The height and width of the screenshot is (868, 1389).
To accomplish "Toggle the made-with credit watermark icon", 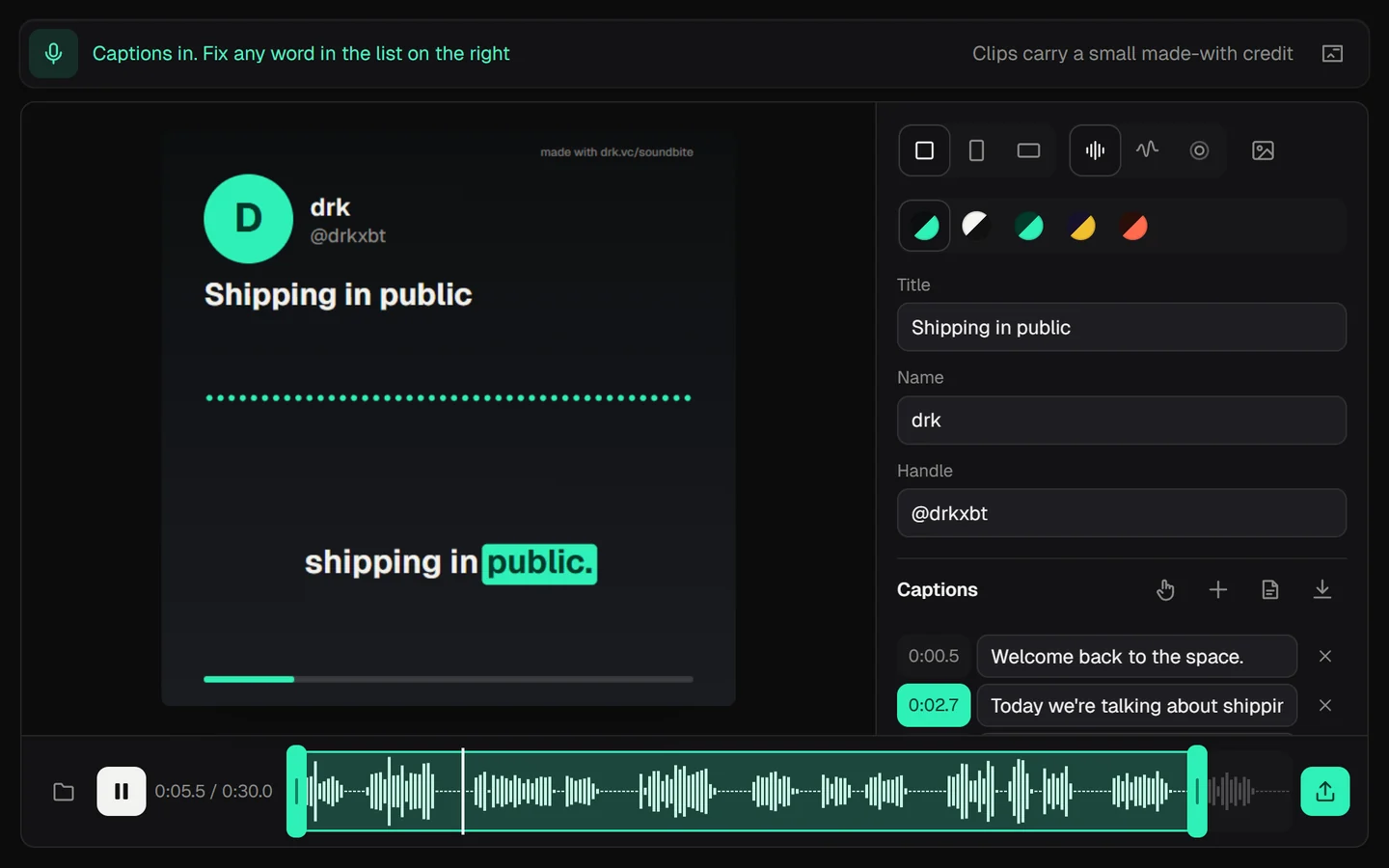I will 1332,54.
